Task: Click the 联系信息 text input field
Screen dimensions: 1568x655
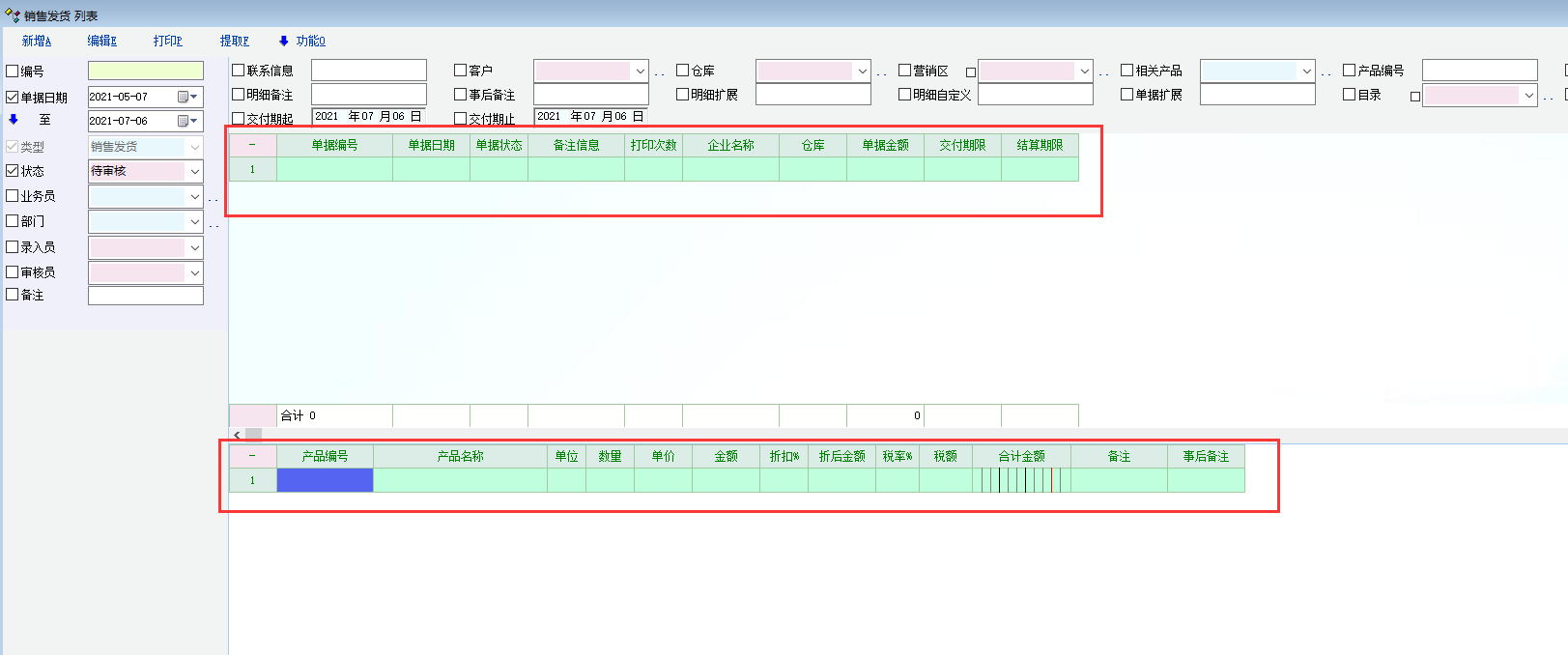Action: [368, 71]
